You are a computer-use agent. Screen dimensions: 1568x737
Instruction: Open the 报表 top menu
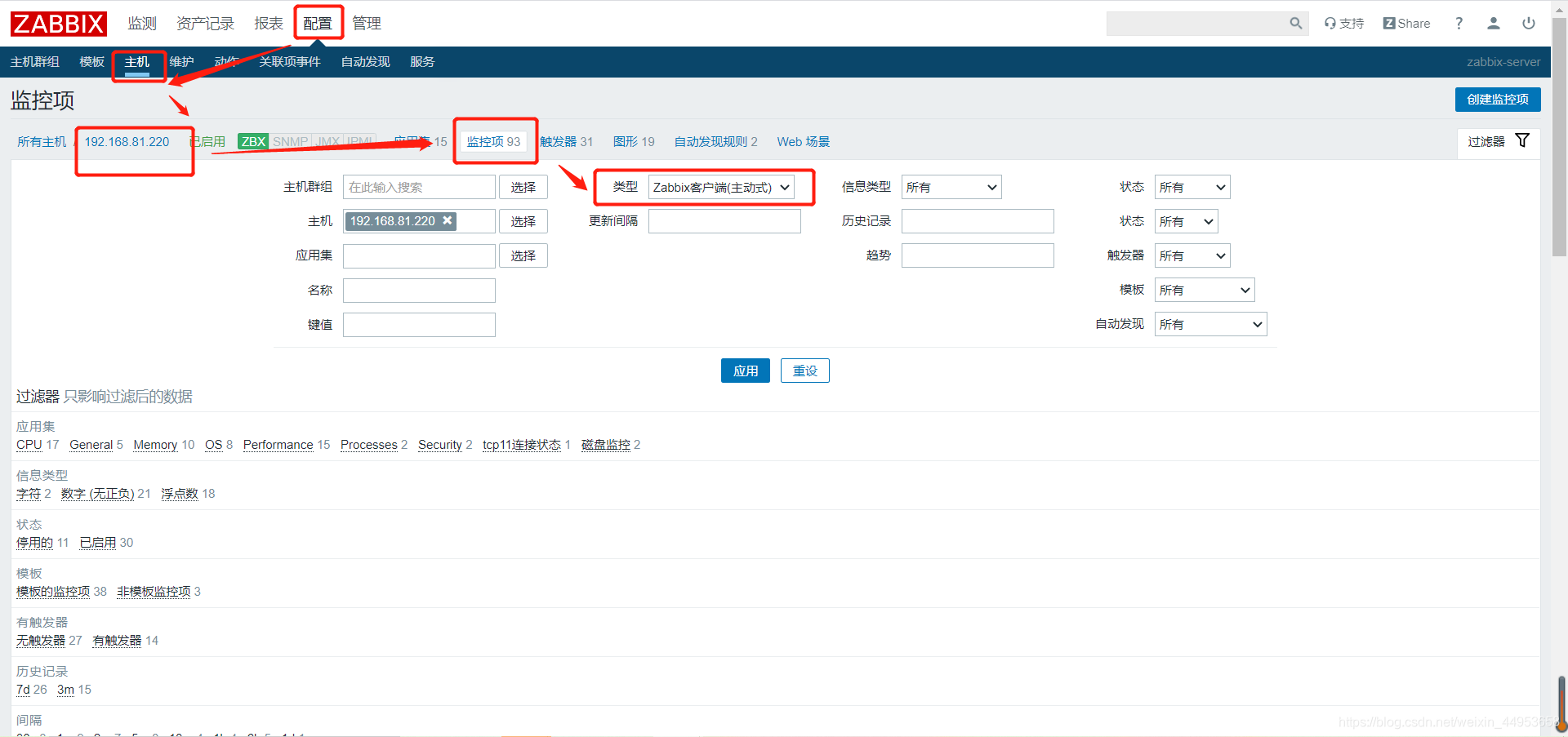269,24
